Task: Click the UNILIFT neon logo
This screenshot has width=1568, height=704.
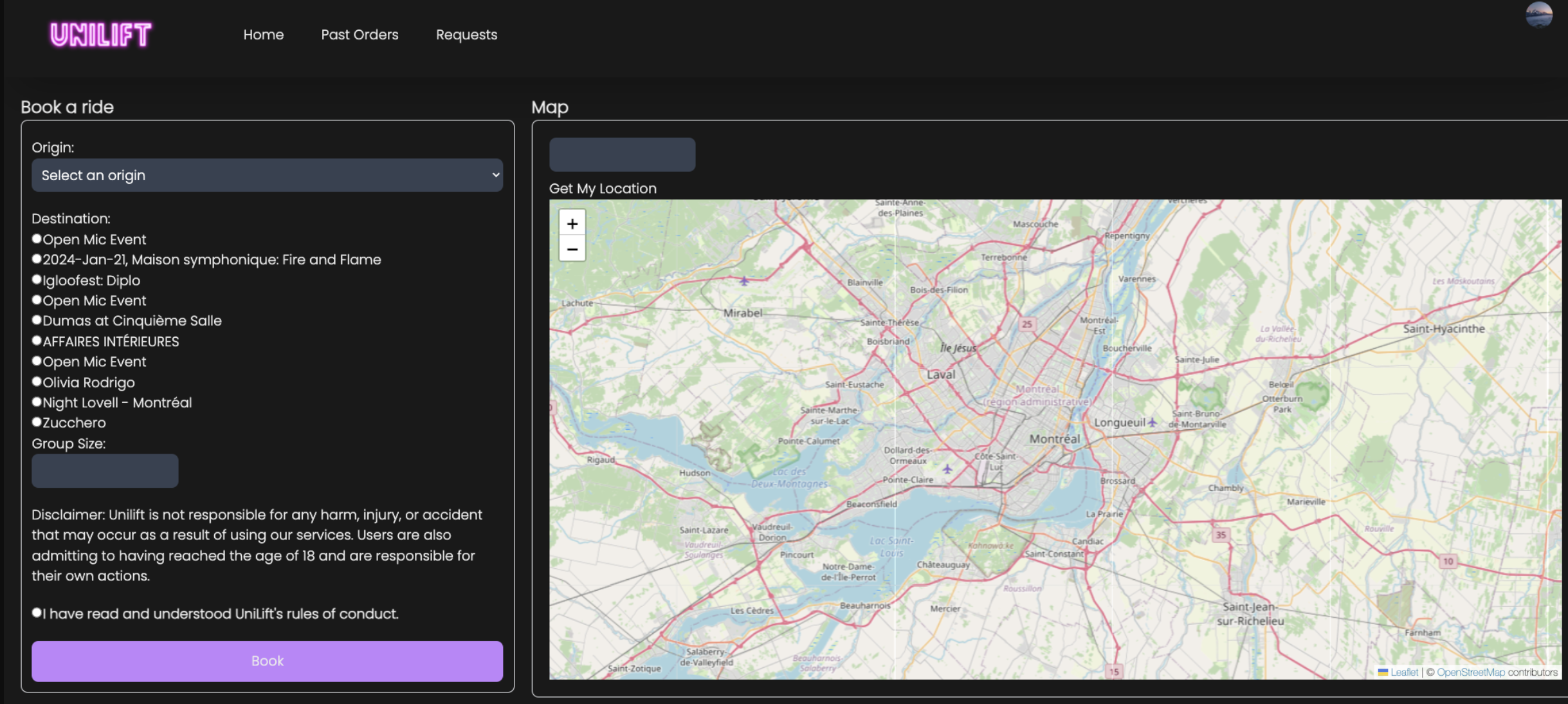Action: click(x=100, y=35)
